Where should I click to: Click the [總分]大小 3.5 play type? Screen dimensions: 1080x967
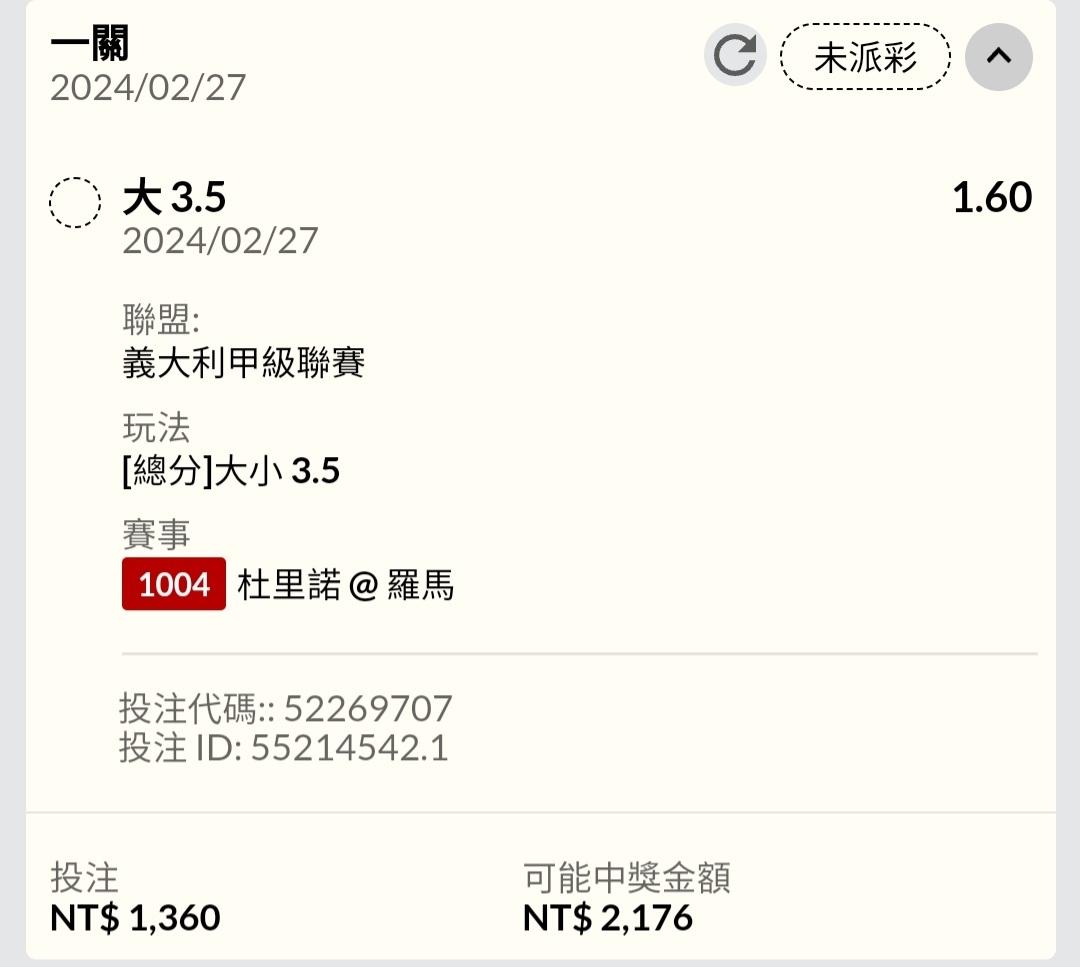(x=231, y=470)
